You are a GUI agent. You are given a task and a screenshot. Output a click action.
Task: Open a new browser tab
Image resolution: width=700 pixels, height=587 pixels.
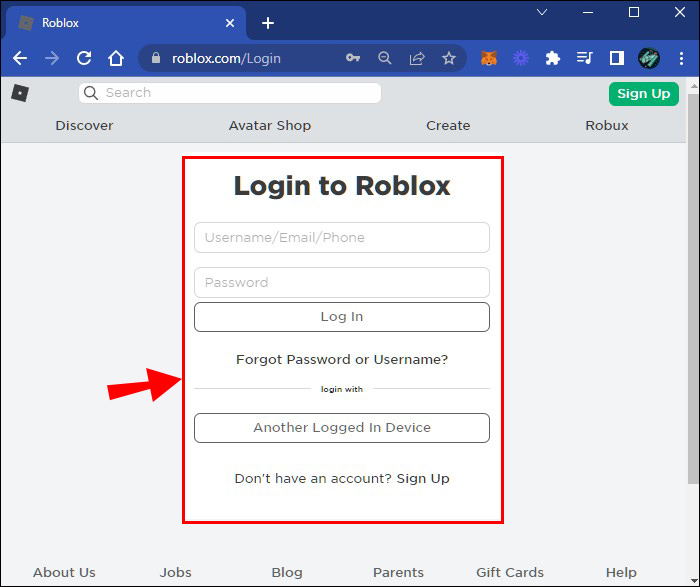coord(268,23)
